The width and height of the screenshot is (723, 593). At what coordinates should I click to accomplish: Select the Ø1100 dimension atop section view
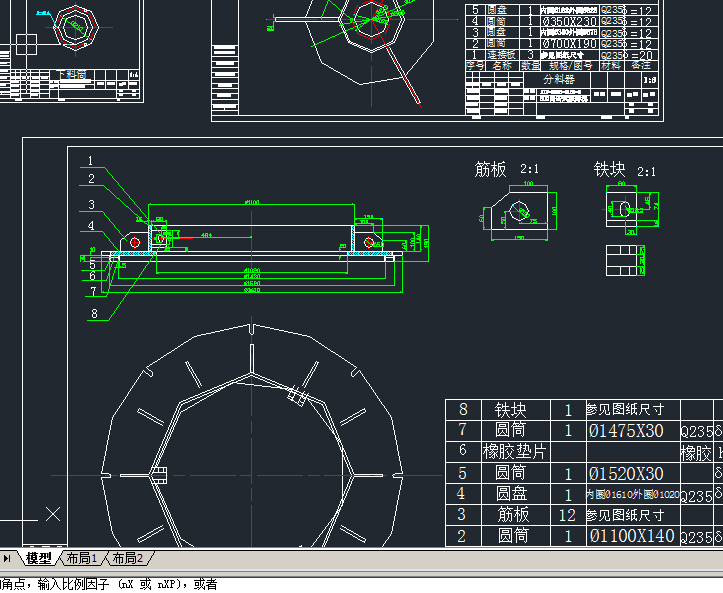click(252, 202)
